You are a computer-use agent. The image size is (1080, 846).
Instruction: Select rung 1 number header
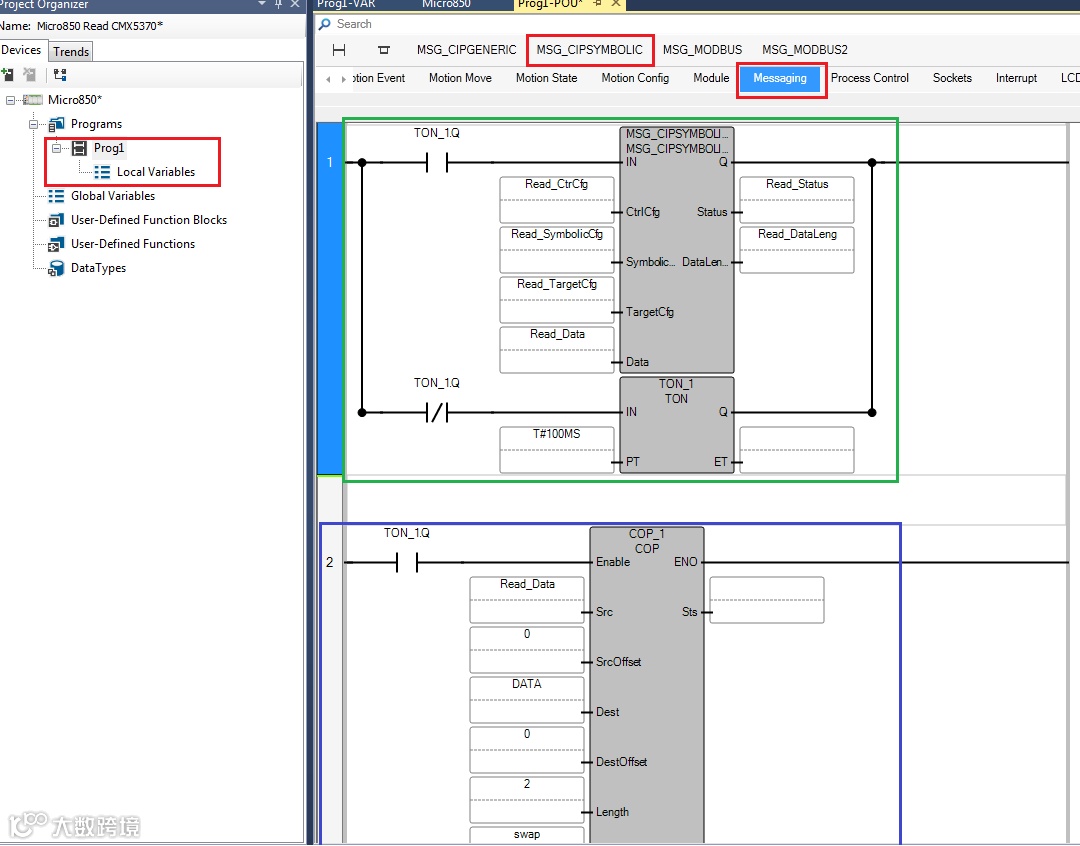330,298
